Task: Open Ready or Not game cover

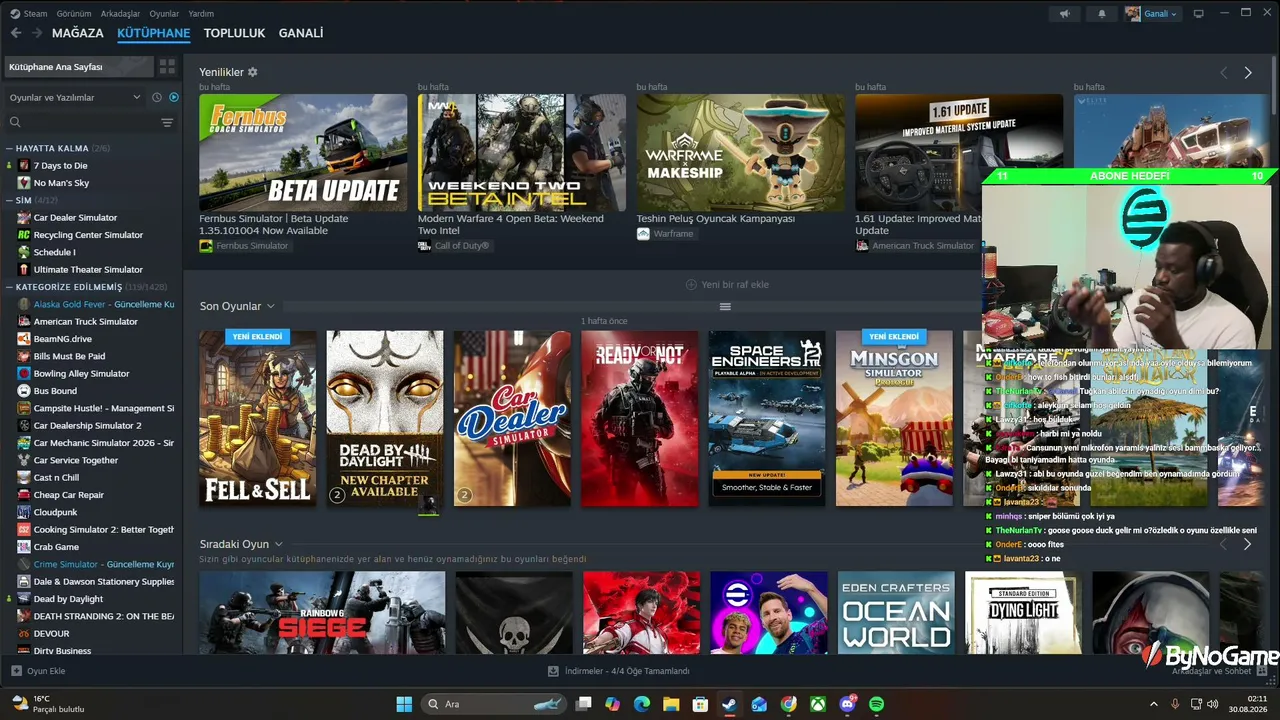Action: click(x=640, y=418)
